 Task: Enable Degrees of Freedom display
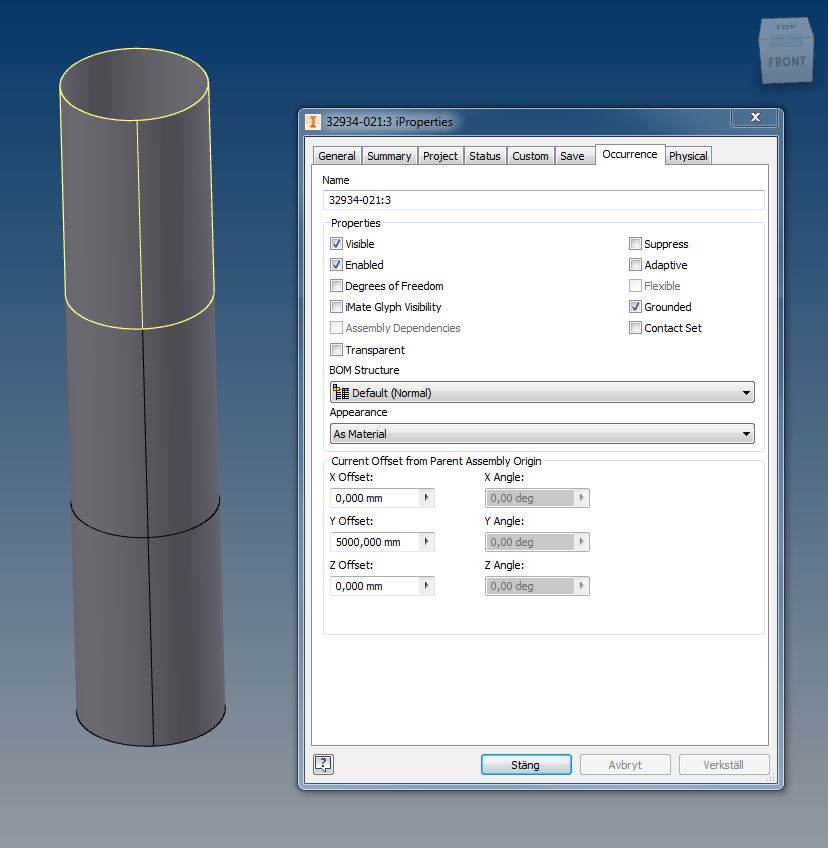[337, 286]
